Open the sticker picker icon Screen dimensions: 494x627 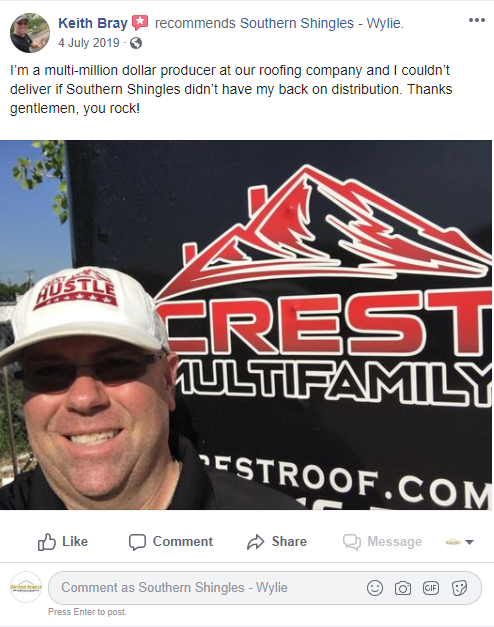click(x=459, y=588)
